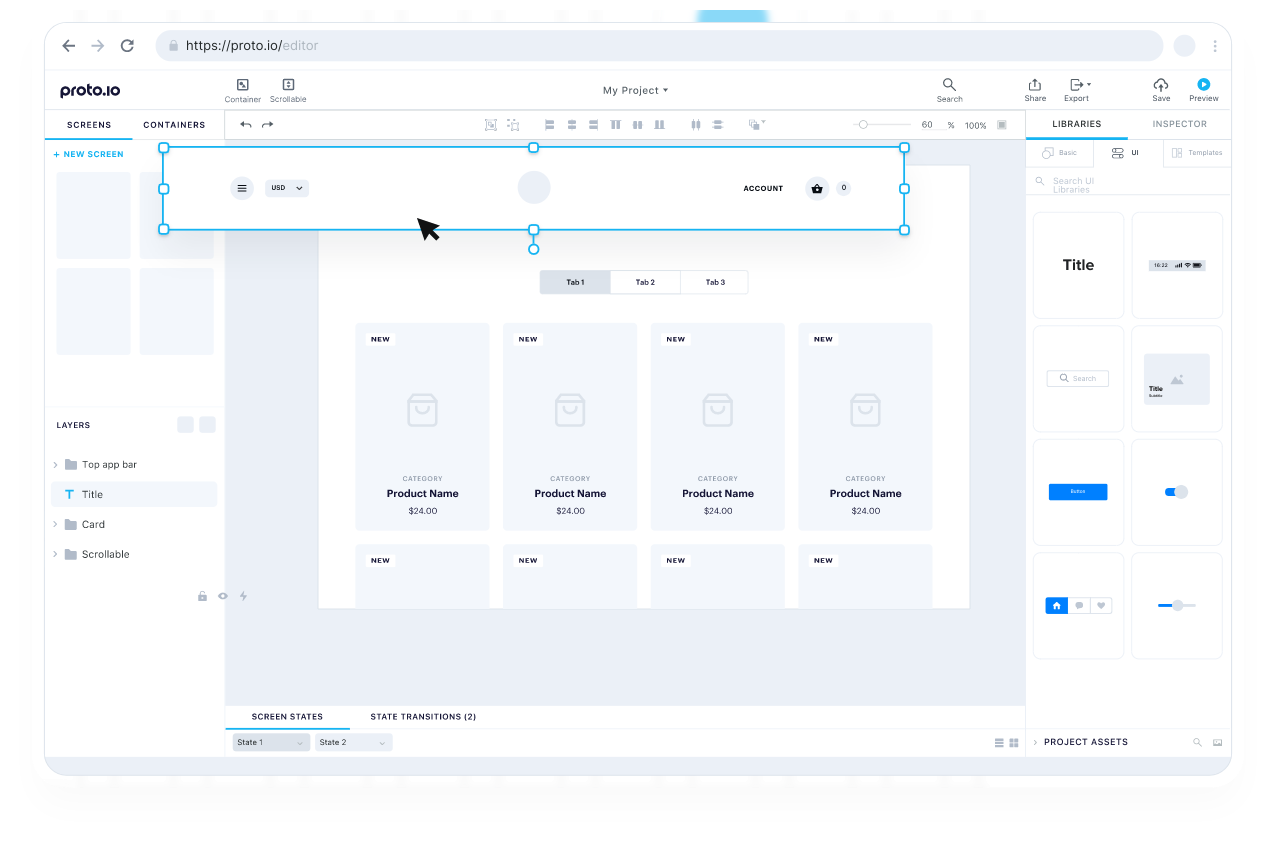Screen dimensions: 1276x842
Task: Open the Export menu button
Action: click(1077, 85)
